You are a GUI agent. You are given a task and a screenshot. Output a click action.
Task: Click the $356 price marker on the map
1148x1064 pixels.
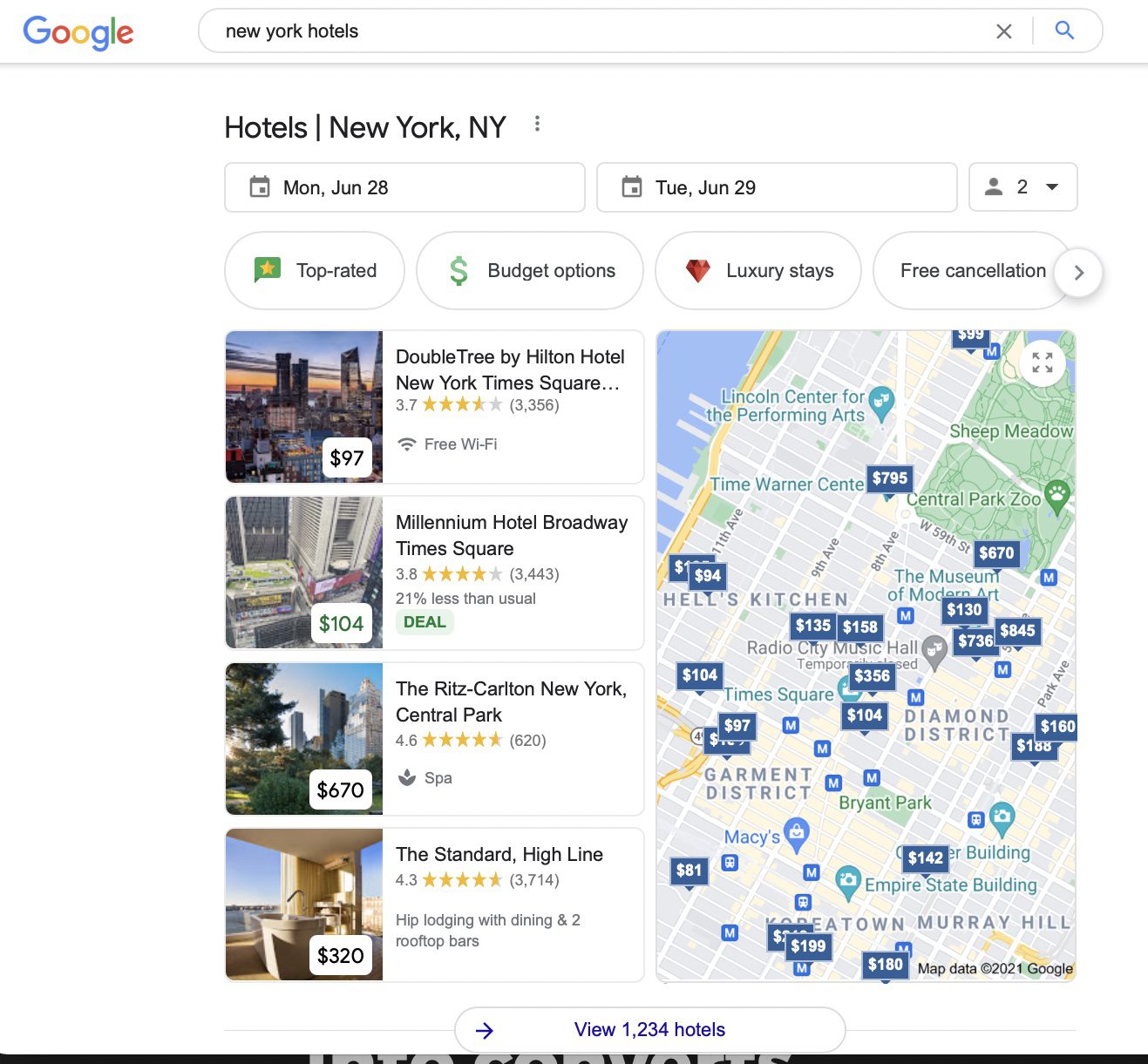(x=873, y=675)
